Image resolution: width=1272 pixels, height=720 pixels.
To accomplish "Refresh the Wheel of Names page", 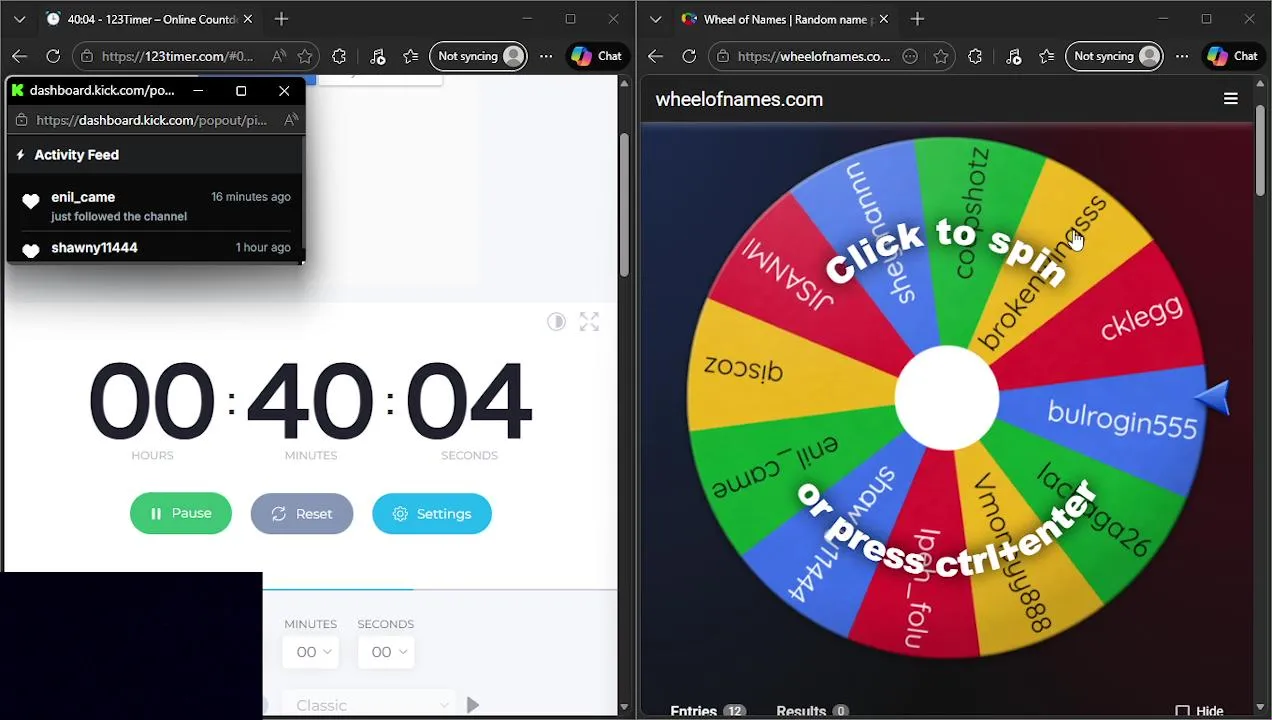I will [x=689, y=57].
